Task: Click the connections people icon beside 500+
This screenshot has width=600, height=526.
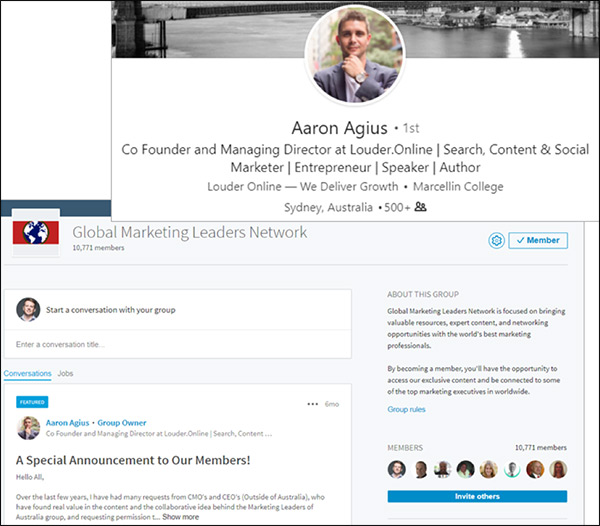Action: coord(420,207)
